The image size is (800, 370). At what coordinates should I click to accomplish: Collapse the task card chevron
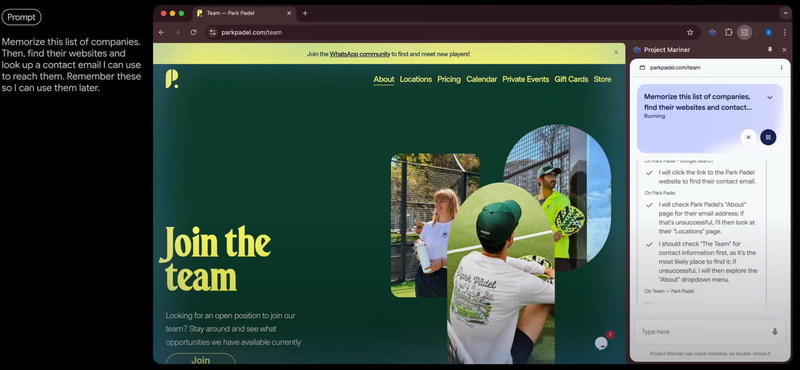point(770,97)
